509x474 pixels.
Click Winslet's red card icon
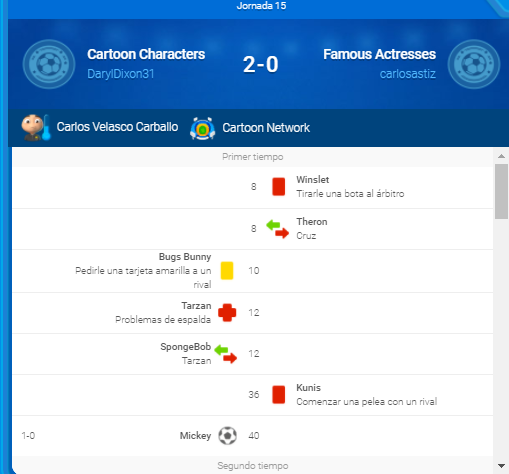pyautogui.click(x=279, y=187)
